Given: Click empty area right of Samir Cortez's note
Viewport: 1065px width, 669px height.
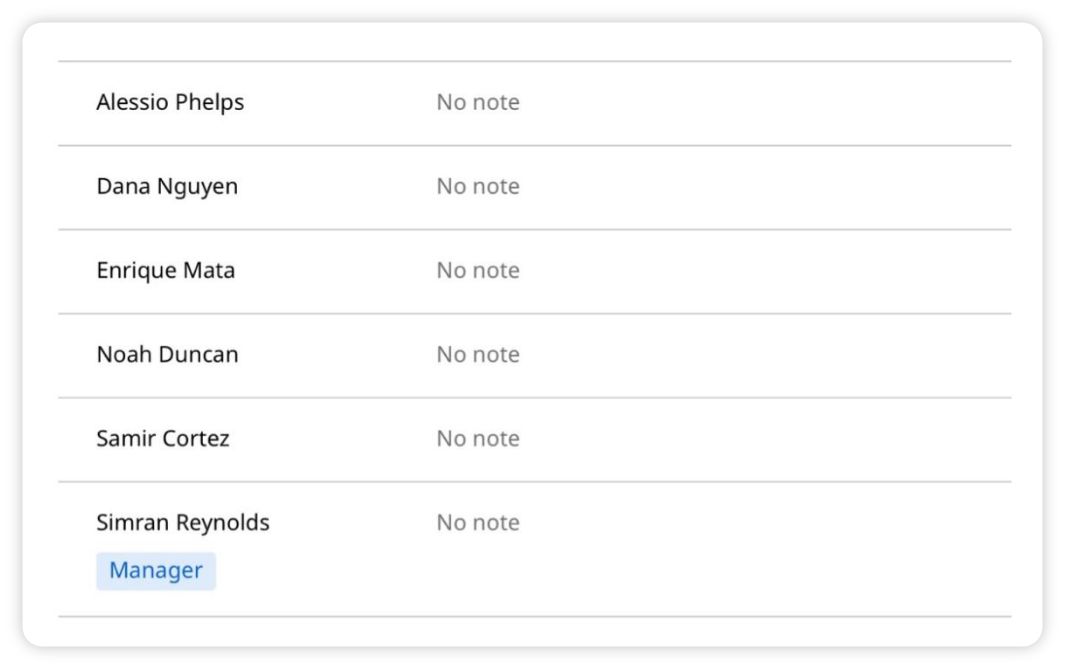Looking at the screenshot, I should point(765,440).
